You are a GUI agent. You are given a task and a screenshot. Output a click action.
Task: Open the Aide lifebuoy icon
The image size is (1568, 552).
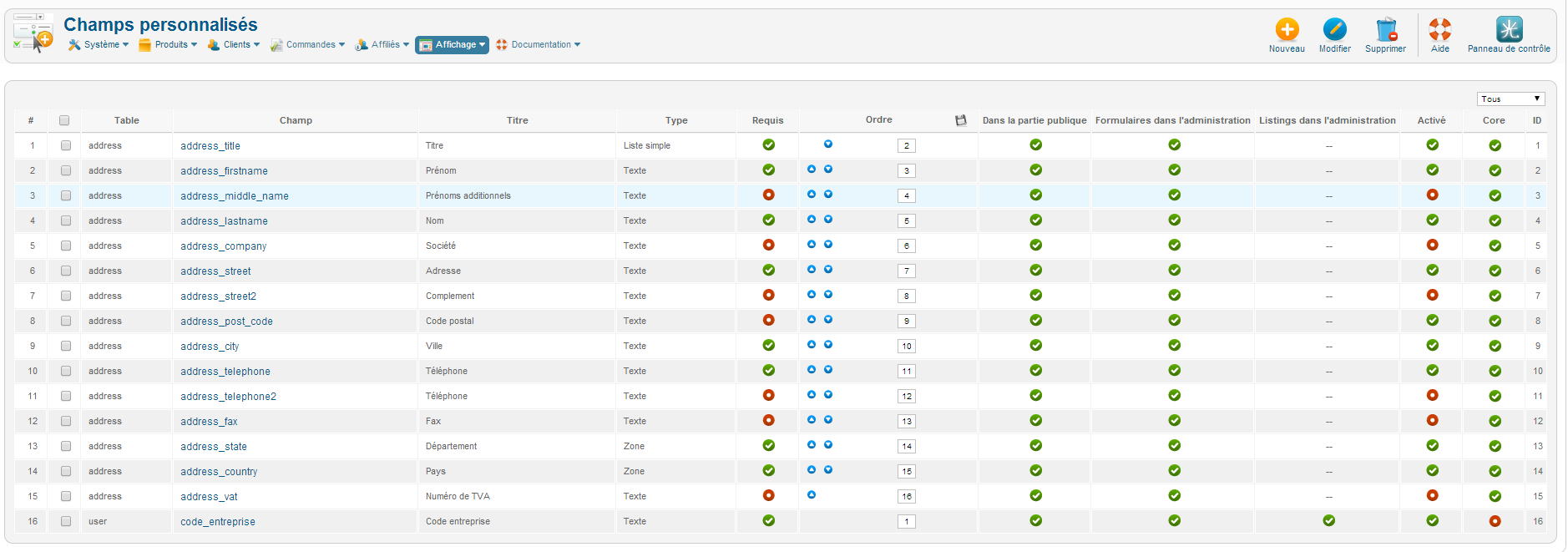pos(1440,30)
